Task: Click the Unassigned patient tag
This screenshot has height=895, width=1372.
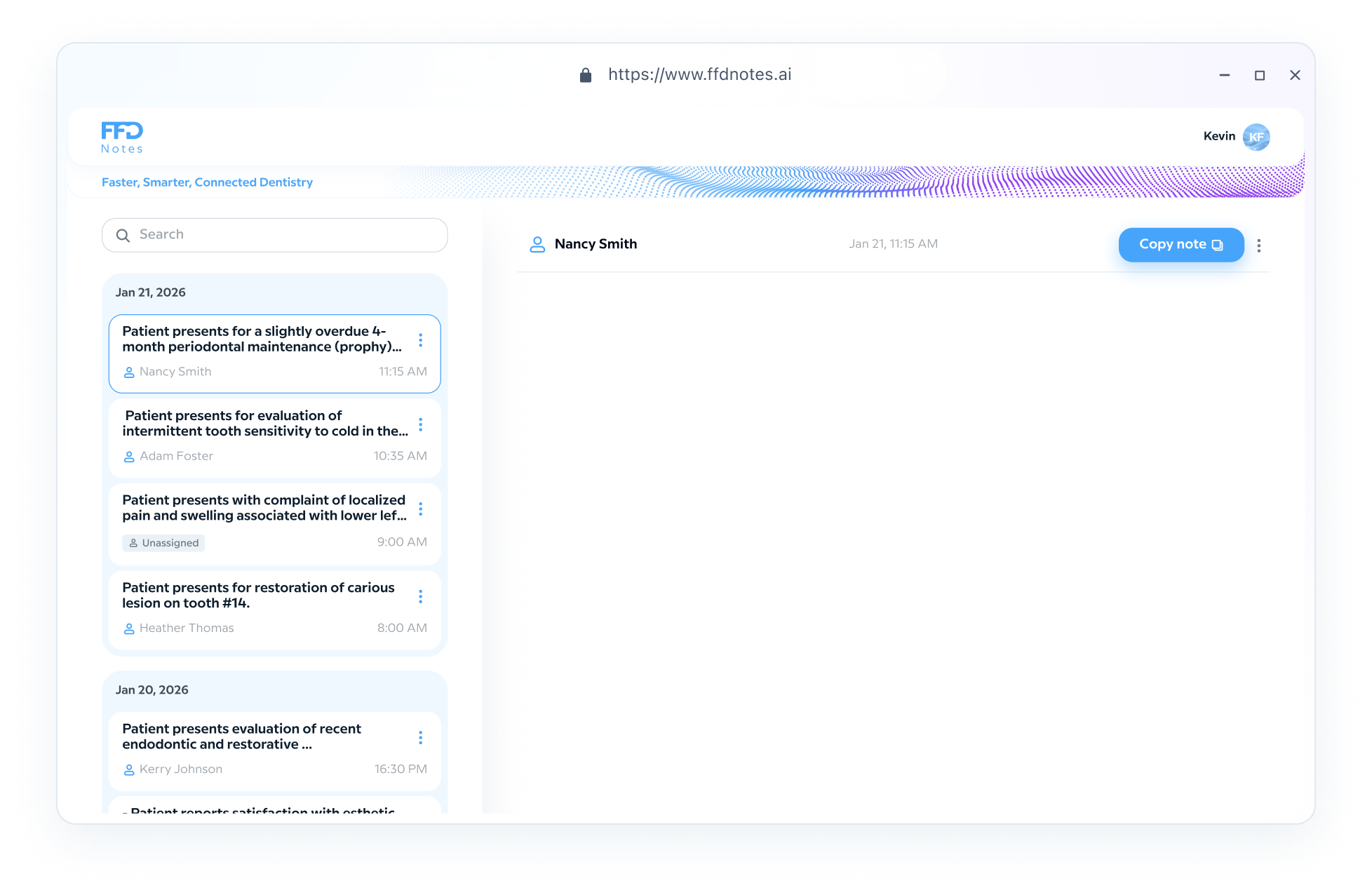Action: pos(163,543)
